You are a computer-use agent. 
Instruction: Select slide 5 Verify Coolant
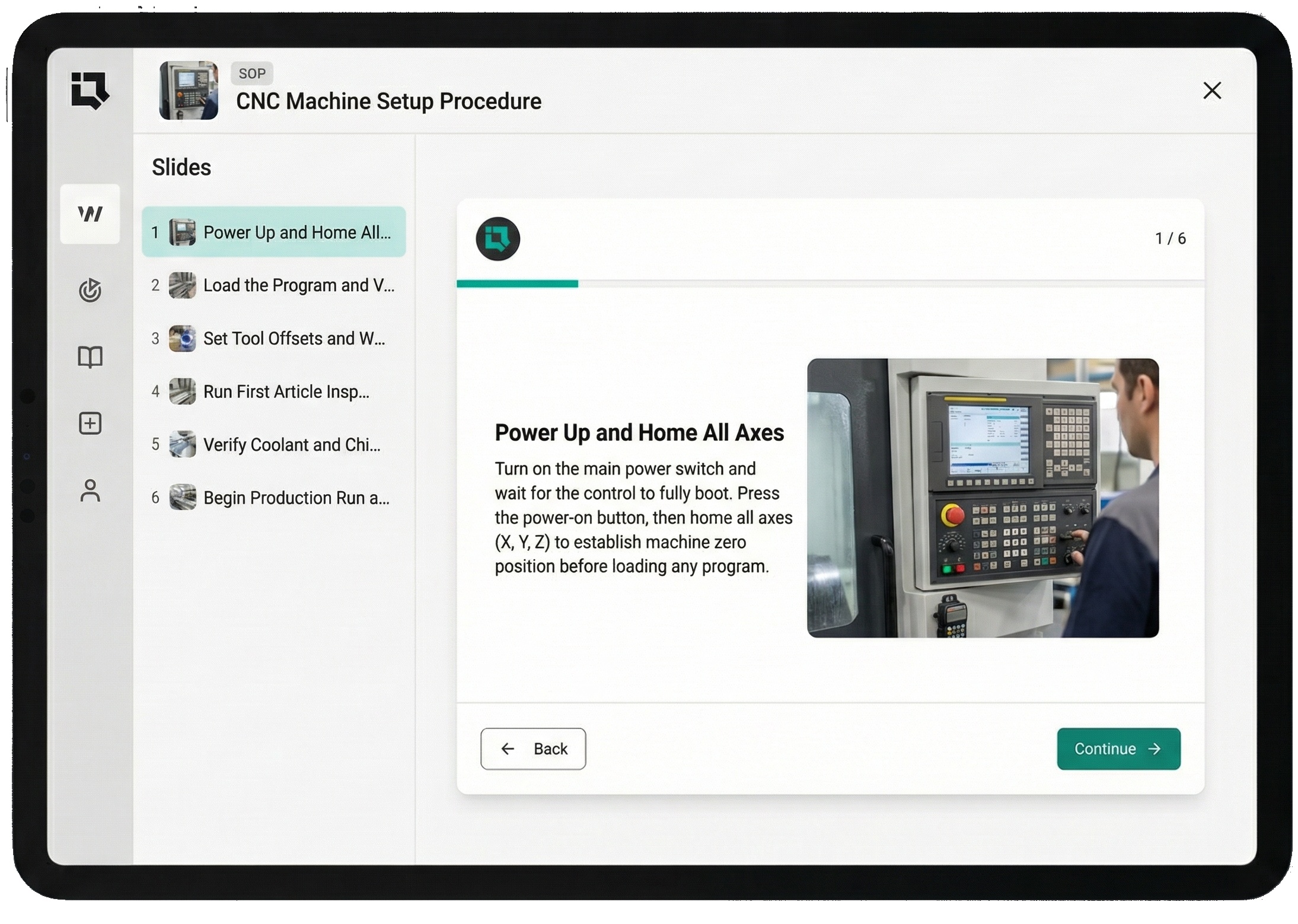tap(273, 444)
